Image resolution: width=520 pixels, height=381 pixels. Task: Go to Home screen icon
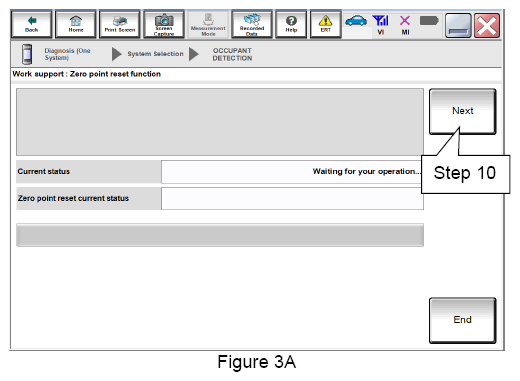[x=76, y=24]
